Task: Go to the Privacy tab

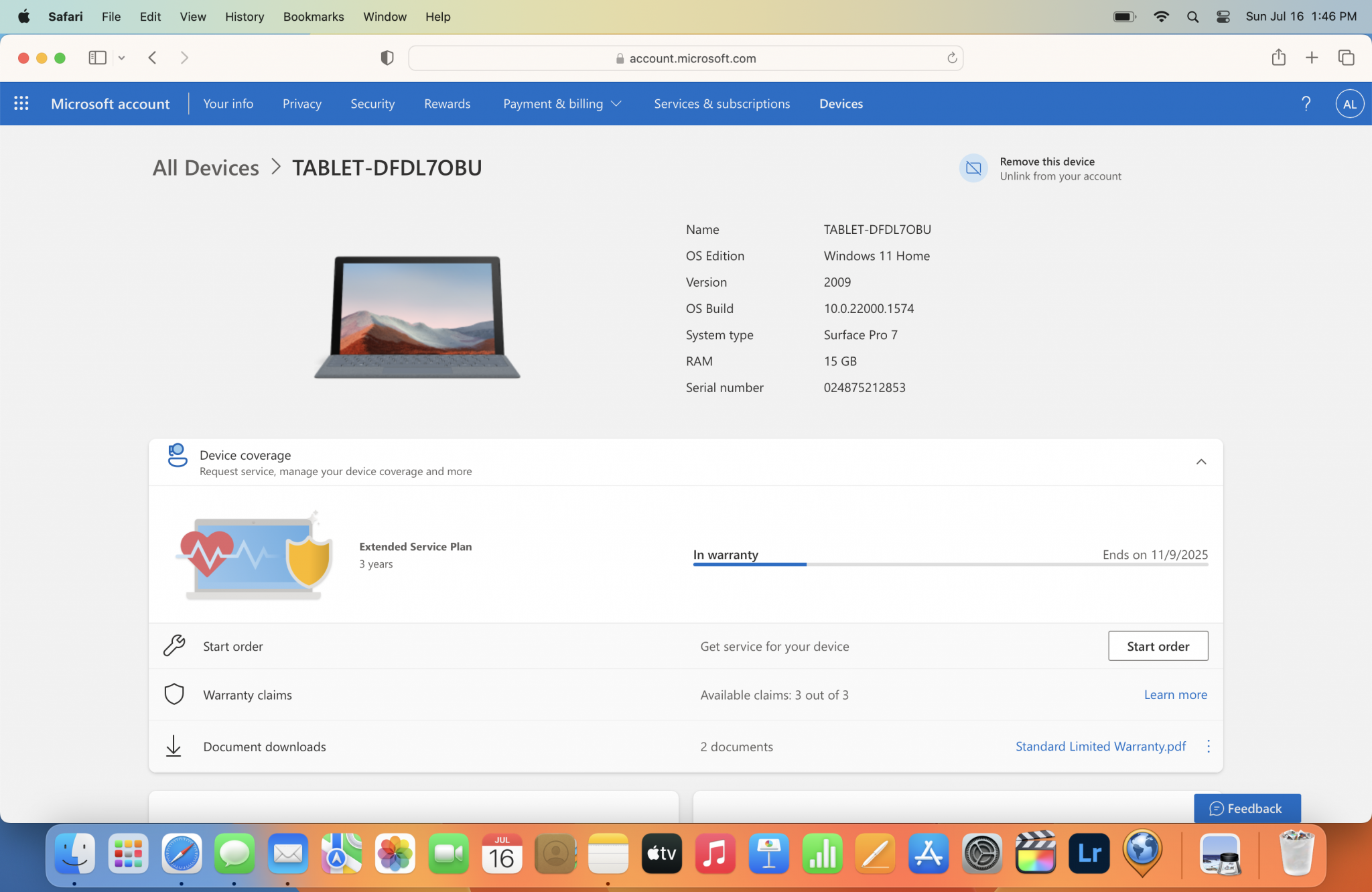Action: (301, 103)
